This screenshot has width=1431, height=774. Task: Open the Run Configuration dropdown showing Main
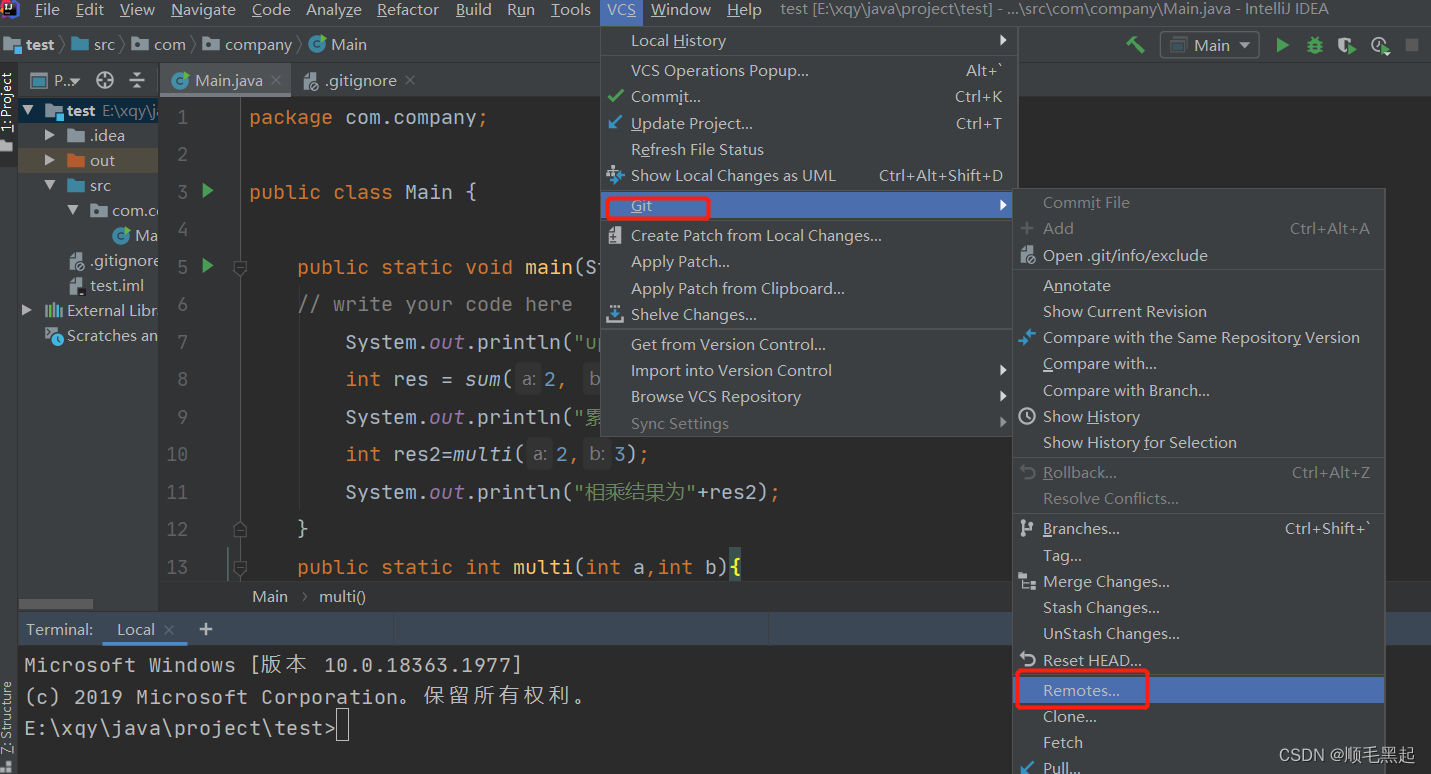point(1210,45)
